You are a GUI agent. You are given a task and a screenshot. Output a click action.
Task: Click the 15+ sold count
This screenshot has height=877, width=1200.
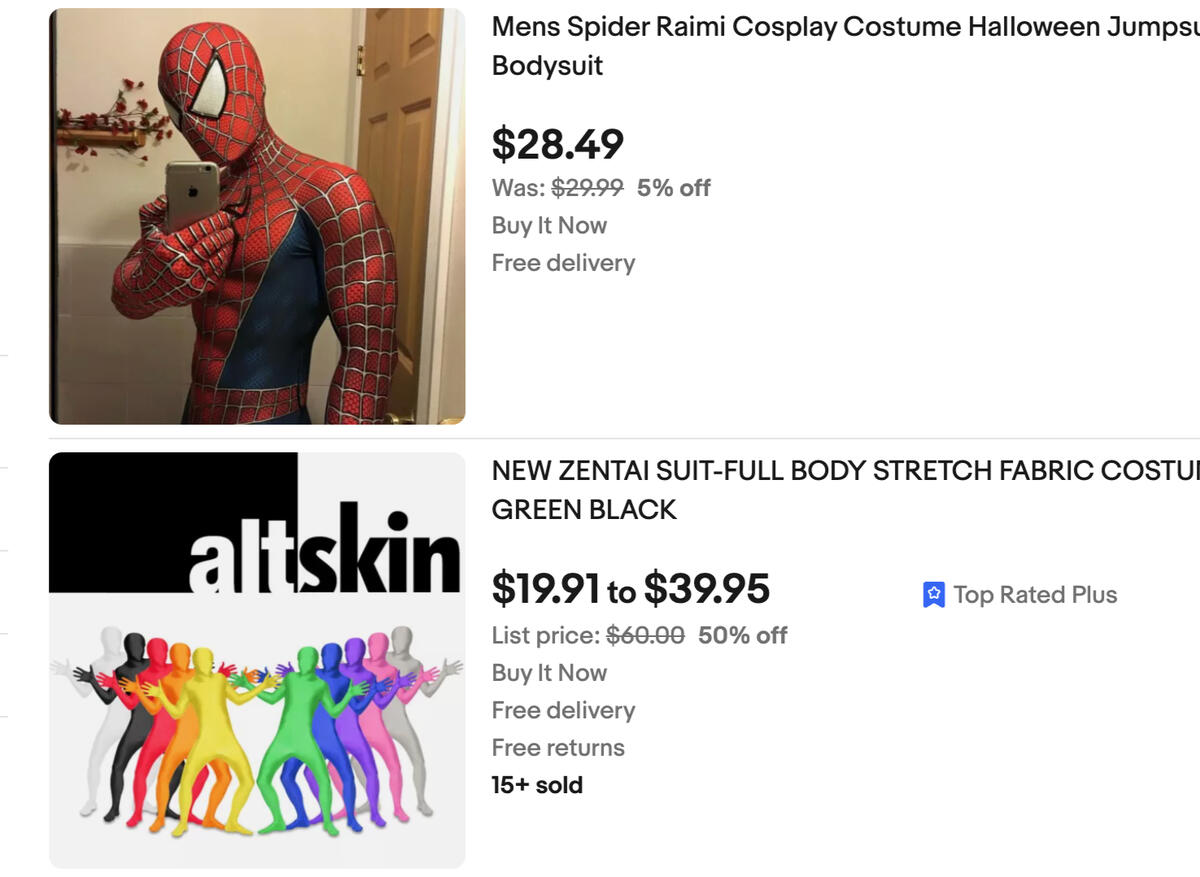click(537, 785)
